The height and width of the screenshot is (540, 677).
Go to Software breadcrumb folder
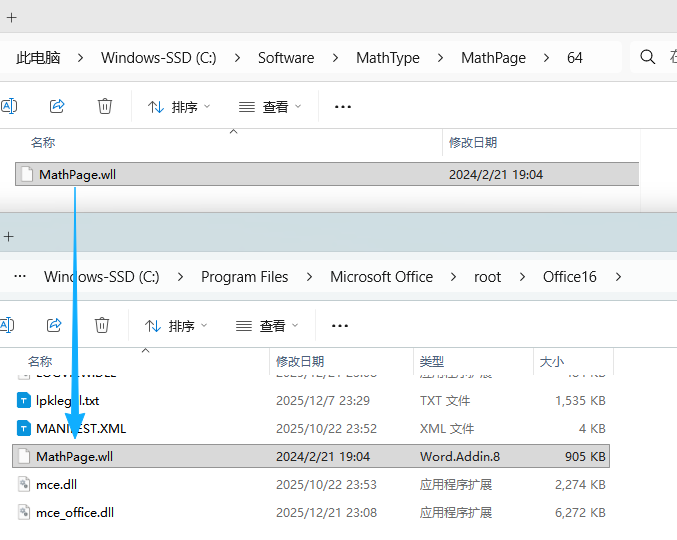coord(286,57)
